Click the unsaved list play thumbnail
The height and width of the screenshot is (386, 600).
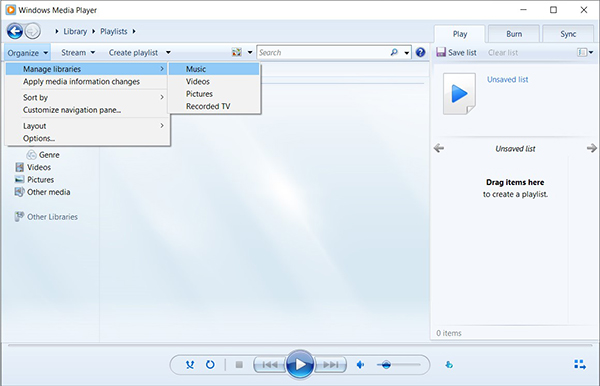pos(460,94)
